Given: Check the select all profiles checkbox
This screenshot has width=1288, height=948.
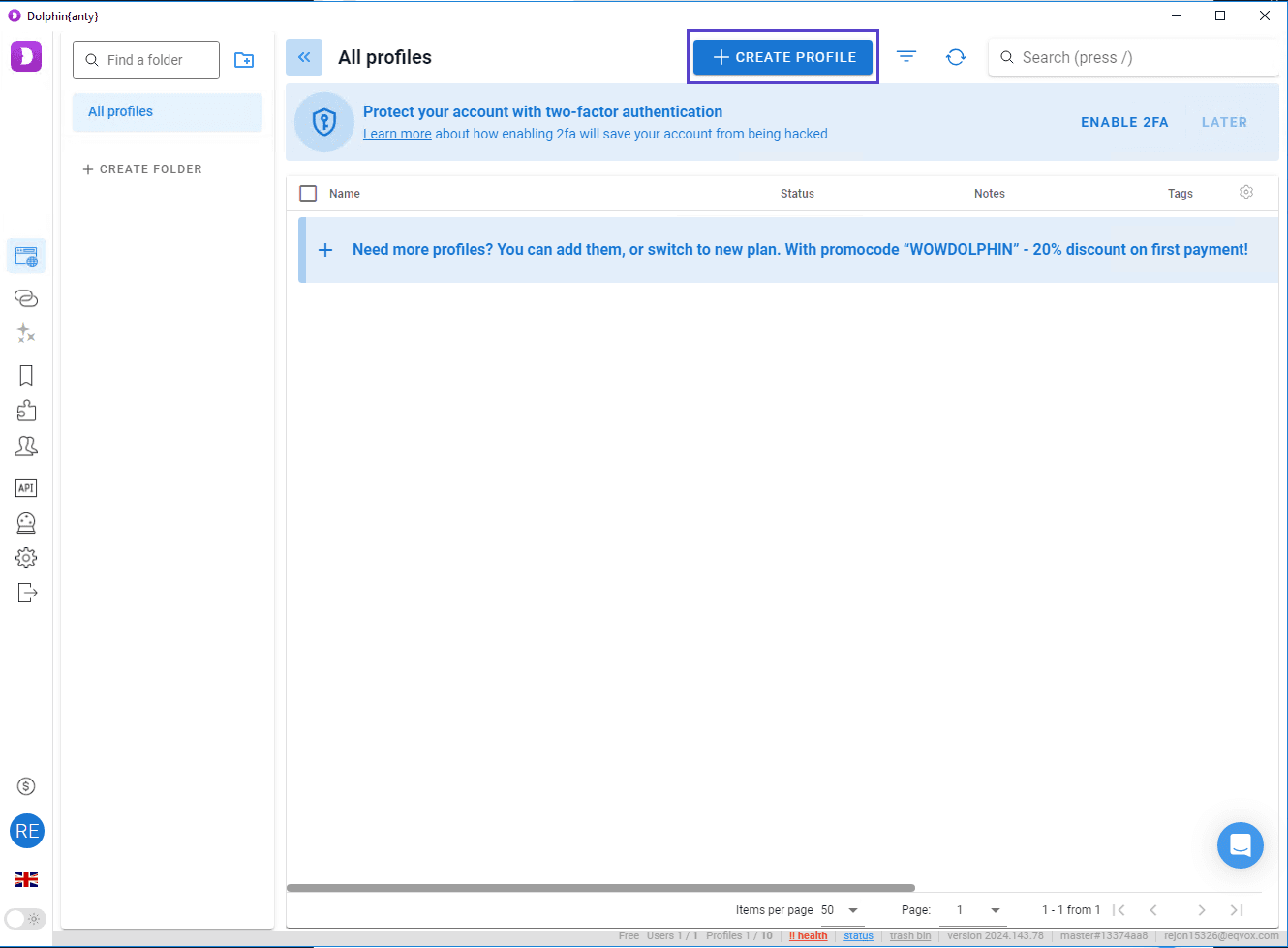Looking at the screenshot, I should click(308, 194).
